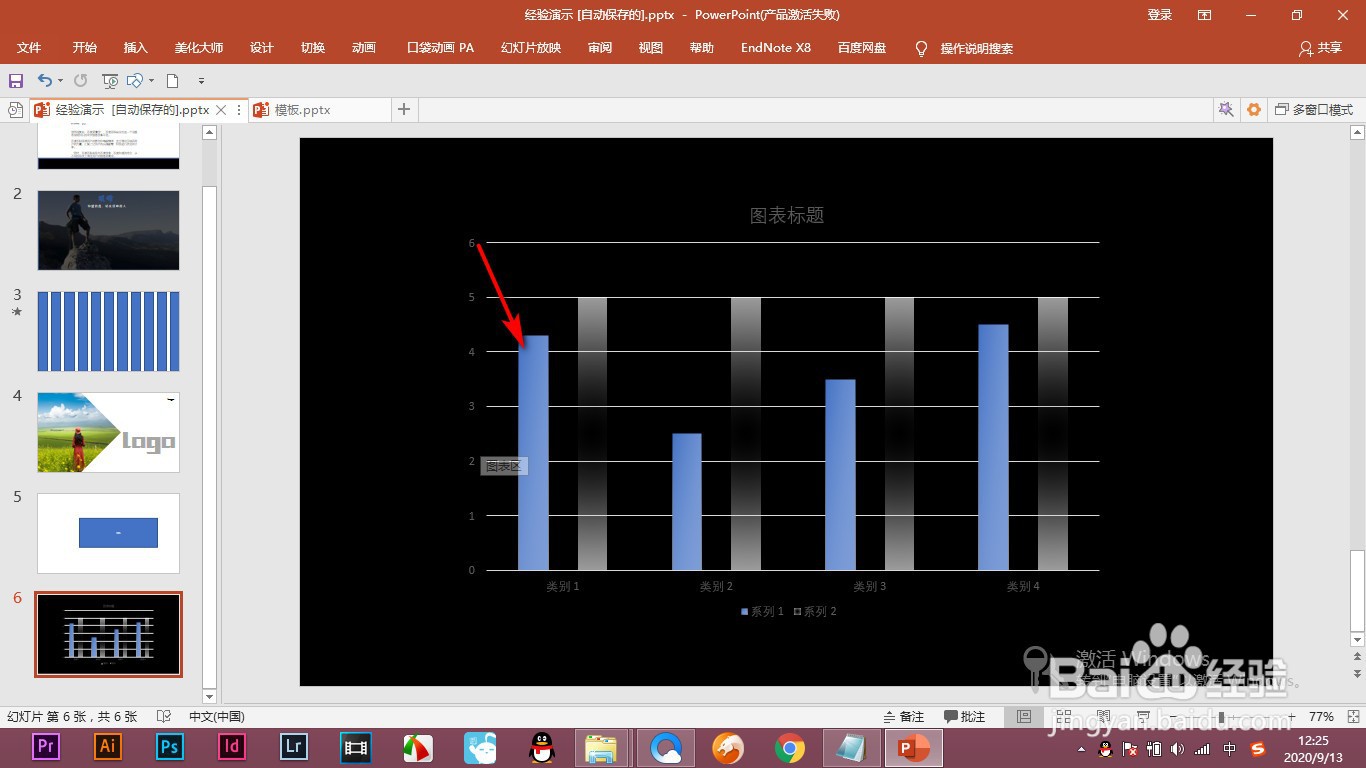Screen dimensions: 1366x768
Task: Select slide 3 blue bars thumbnail
Action: click(108, 331)
